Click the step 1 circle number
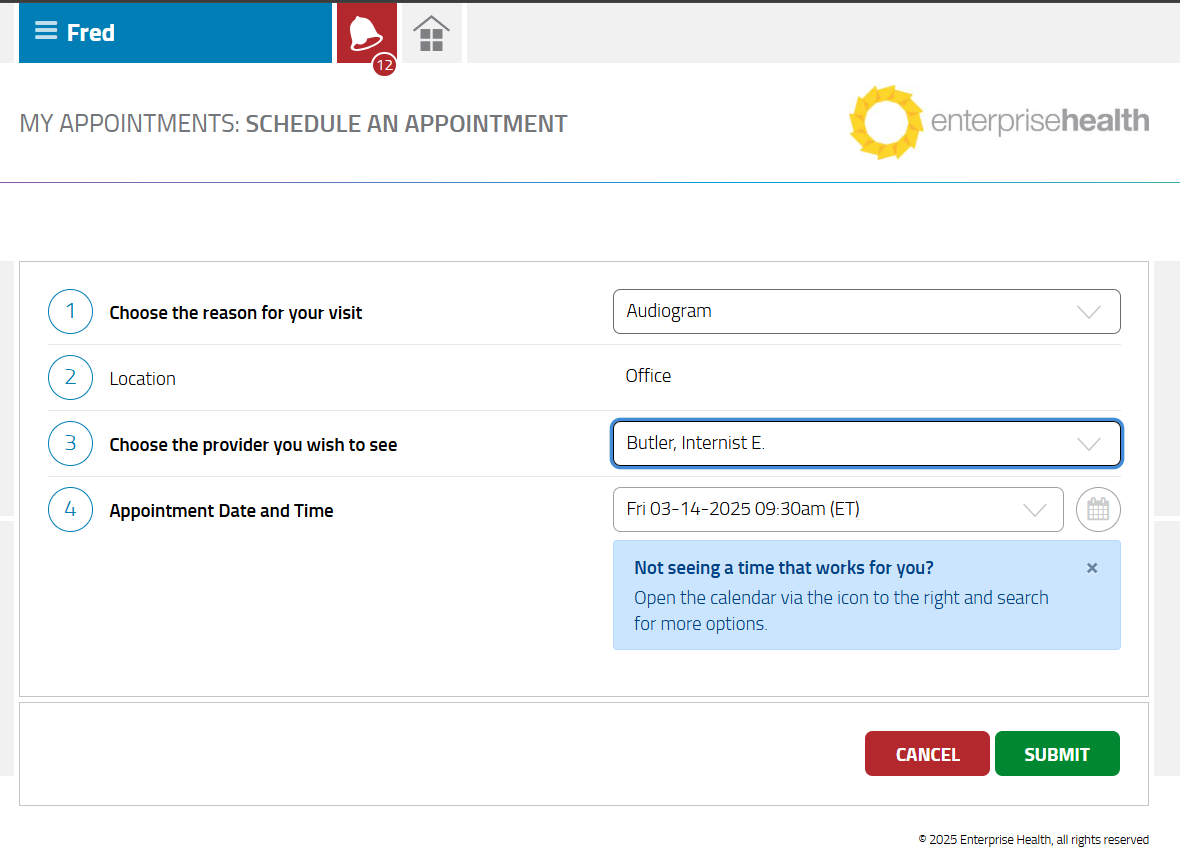The image size is (1180, 854). 70,312
